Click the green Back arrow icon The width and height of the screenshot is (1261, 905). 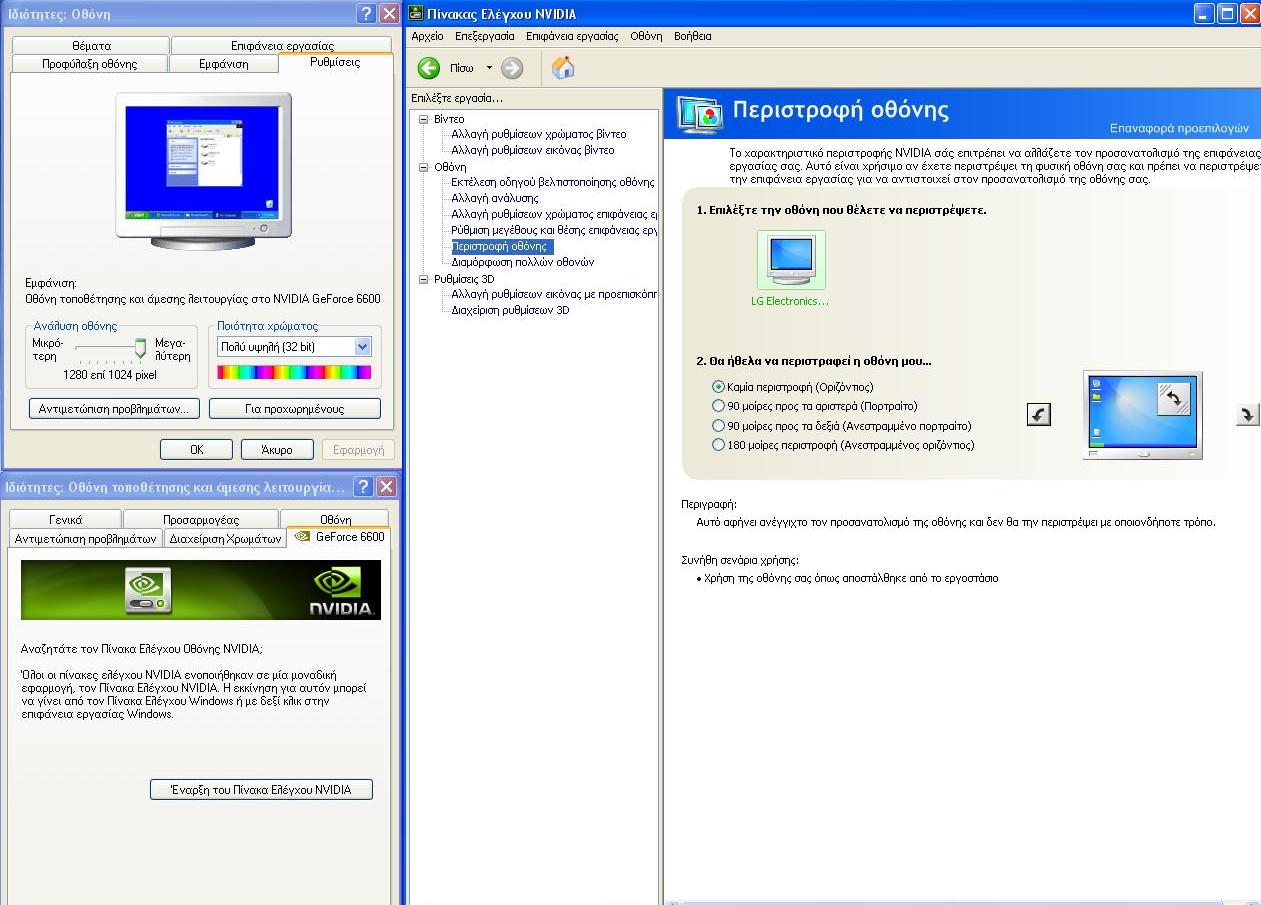tap(429, 68)
